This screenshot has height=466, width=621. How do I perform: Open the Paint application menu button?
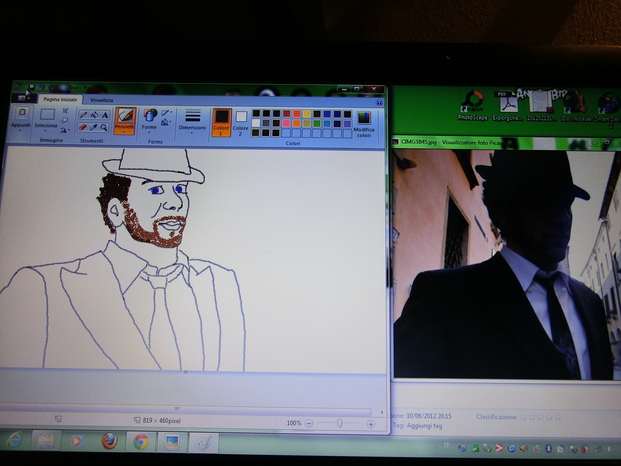click(23, 98)
